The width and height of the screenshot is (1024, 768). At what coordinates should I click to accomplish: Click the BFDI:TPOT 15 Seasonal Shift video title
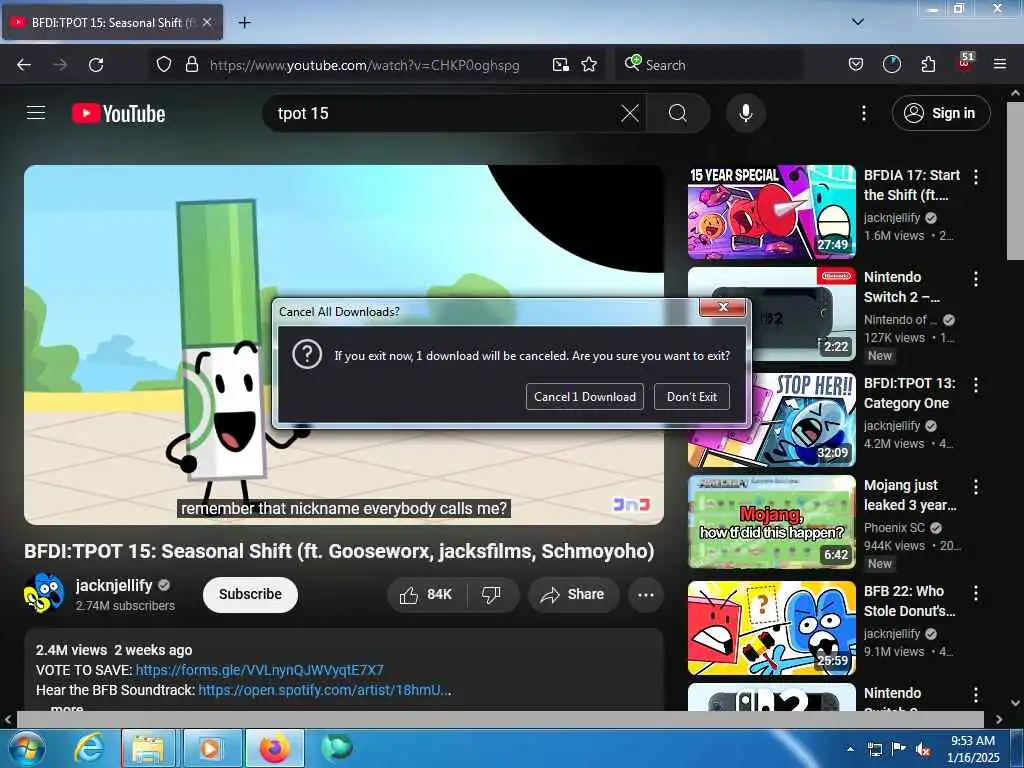click(x=339, y=551)
